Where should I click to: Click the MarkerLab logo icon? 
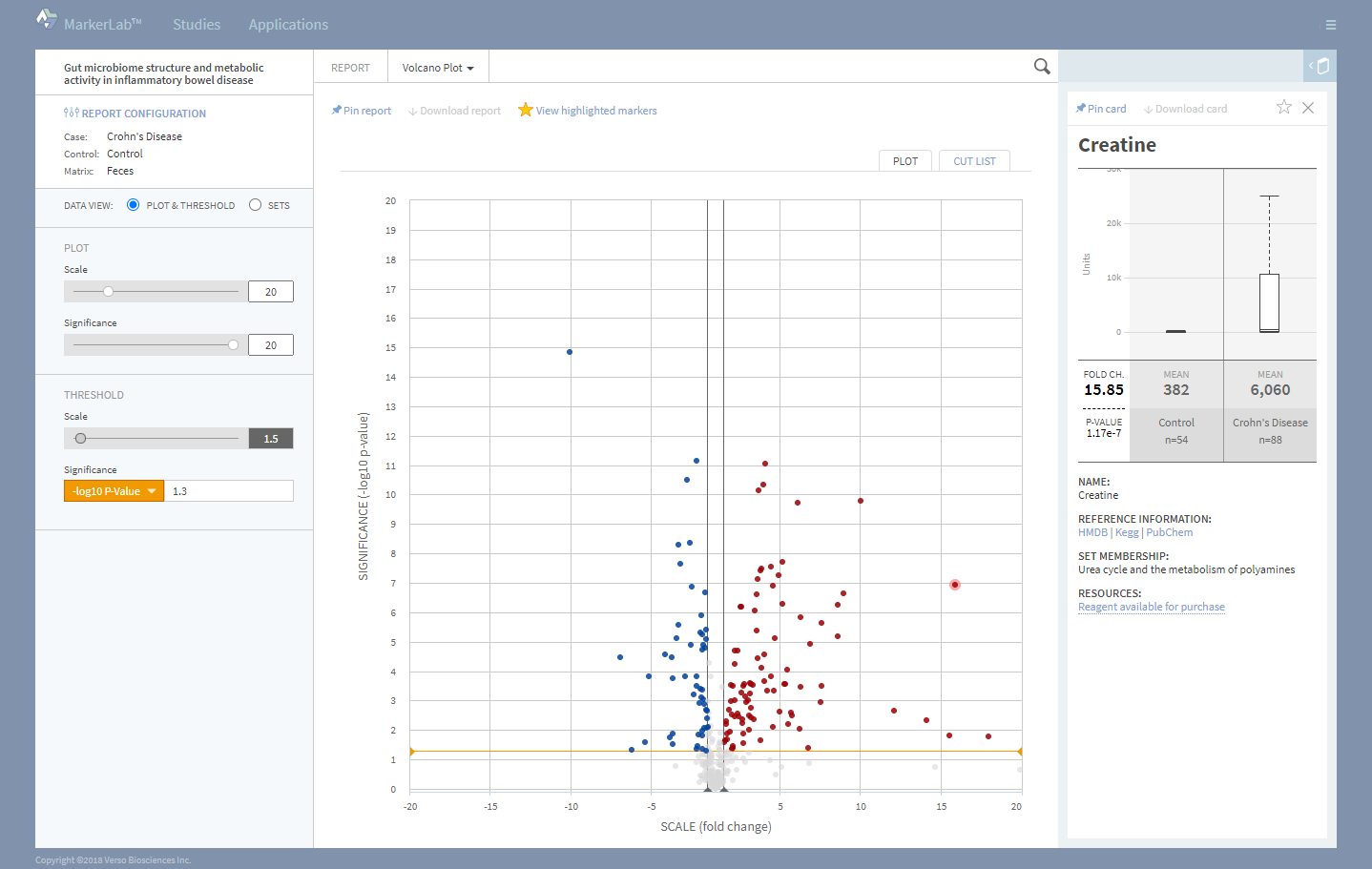point(46,19)
